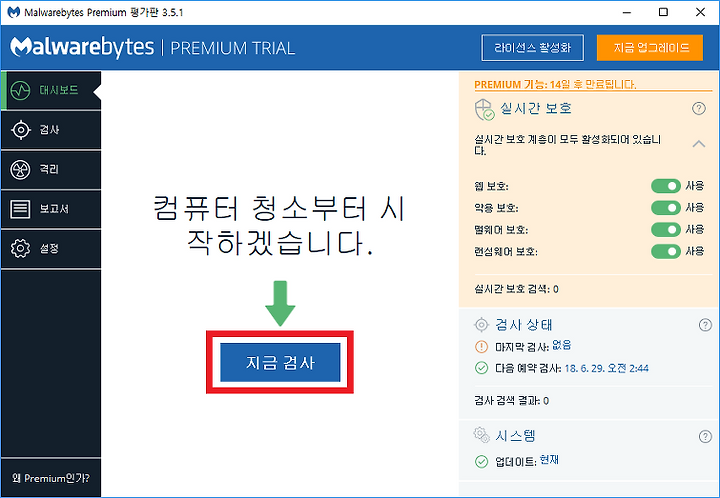Image resolution: width=720 pixels, height=498 pixels.
Task: Click the 현재 update status link
Action: (549, 459)
